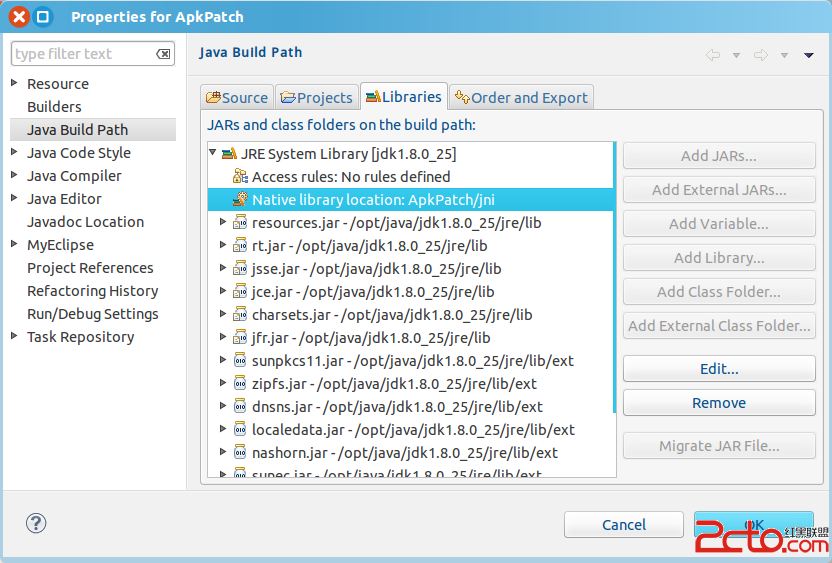
Task: Click the Access rules icon
Action: (240, 177)
